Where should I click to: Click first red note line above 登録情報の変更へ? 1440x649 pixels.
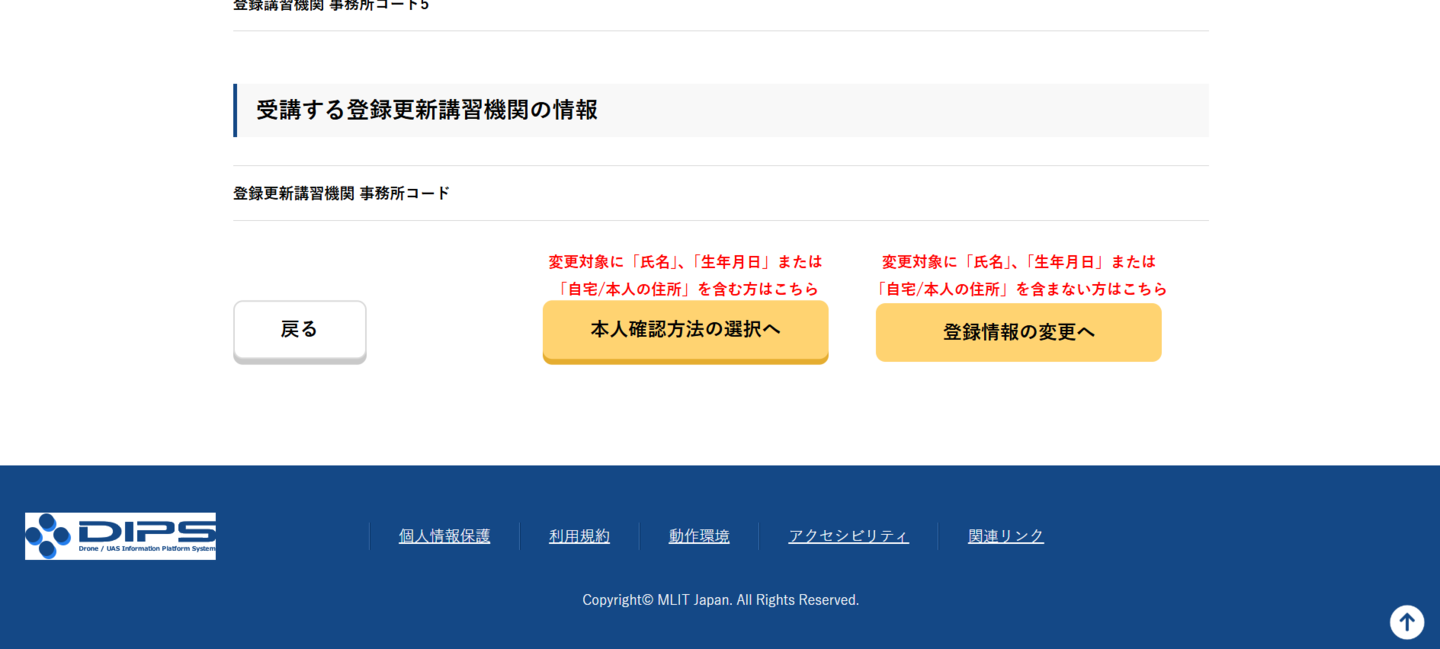coord(1018,262)
